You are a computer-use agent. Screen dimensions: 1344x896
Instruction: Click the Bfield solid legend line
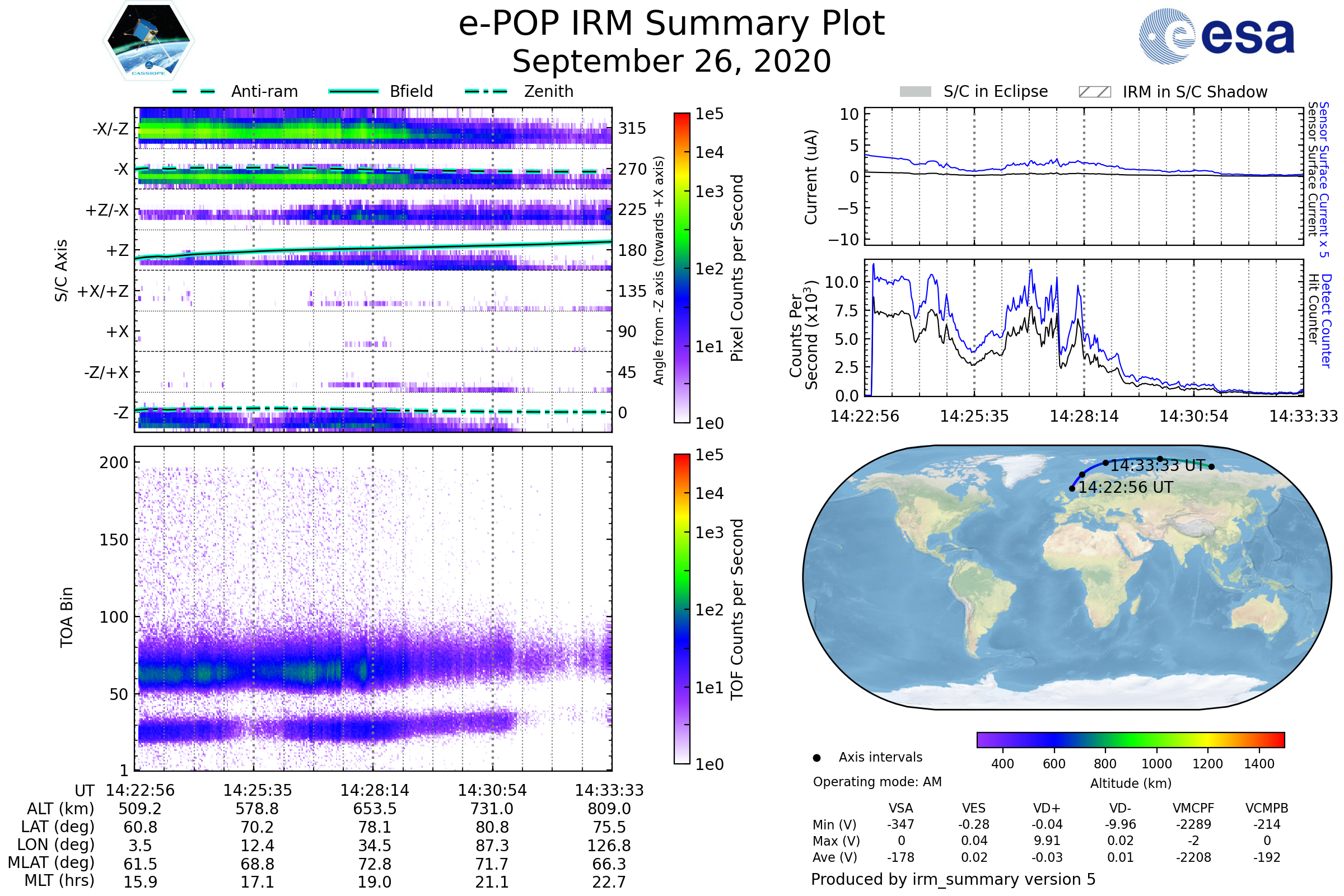354,91
